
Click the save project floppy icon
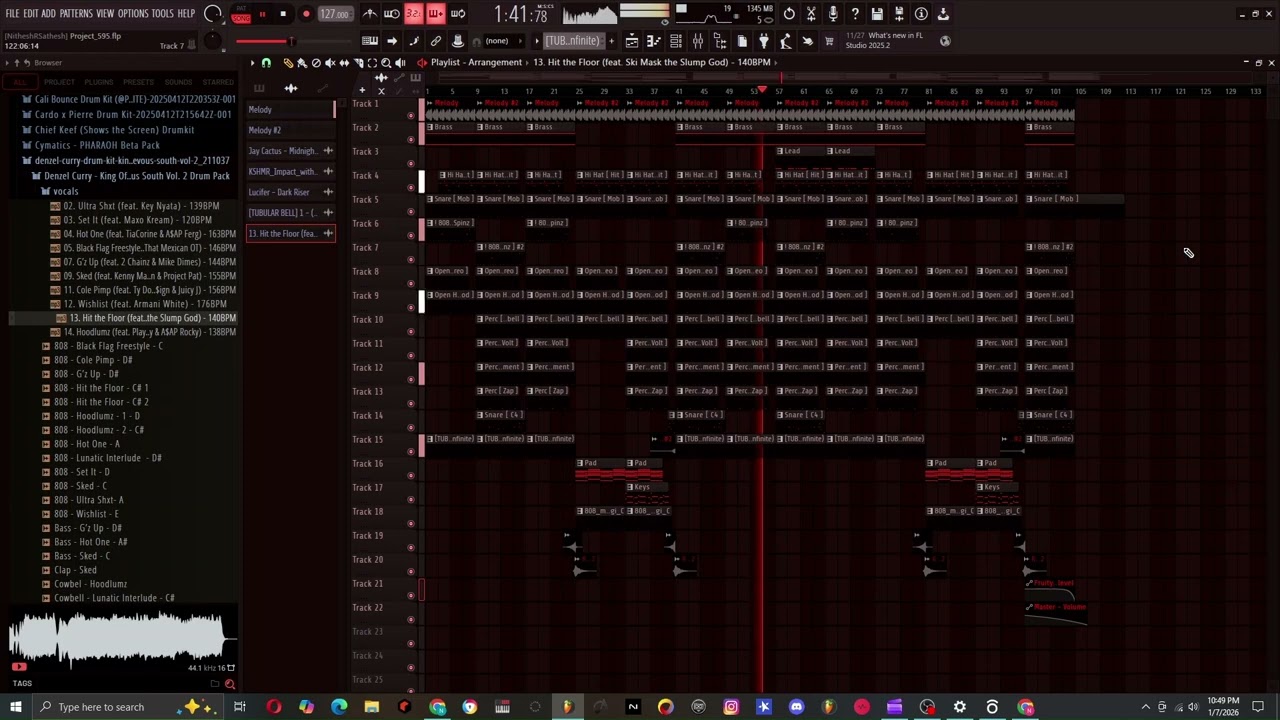(x=877, y=14)
